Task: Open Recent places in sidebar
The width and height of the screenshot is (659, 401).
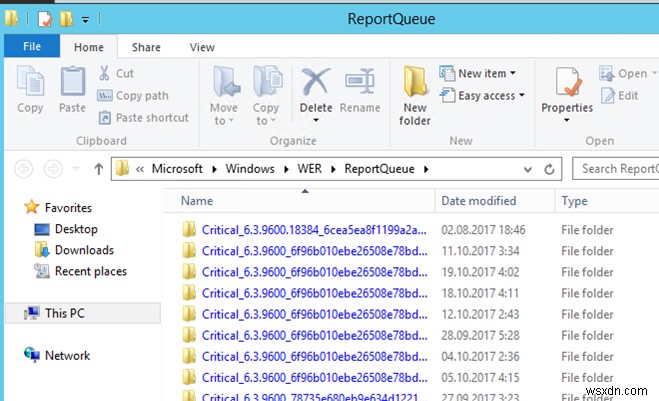Action: point(80,271)
